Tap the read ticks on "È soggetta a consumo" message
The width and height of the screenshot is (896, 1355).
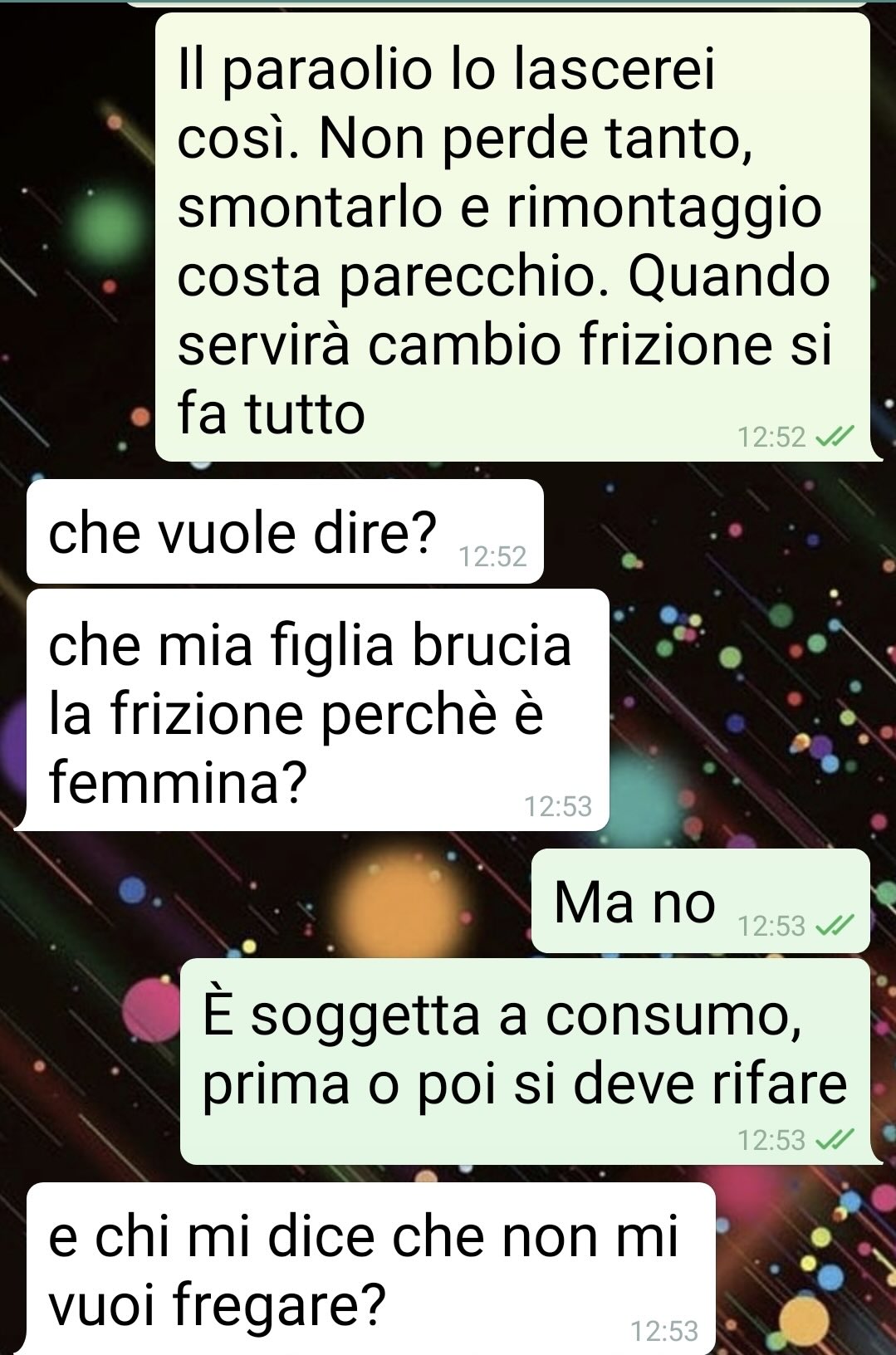point(835,1140)
